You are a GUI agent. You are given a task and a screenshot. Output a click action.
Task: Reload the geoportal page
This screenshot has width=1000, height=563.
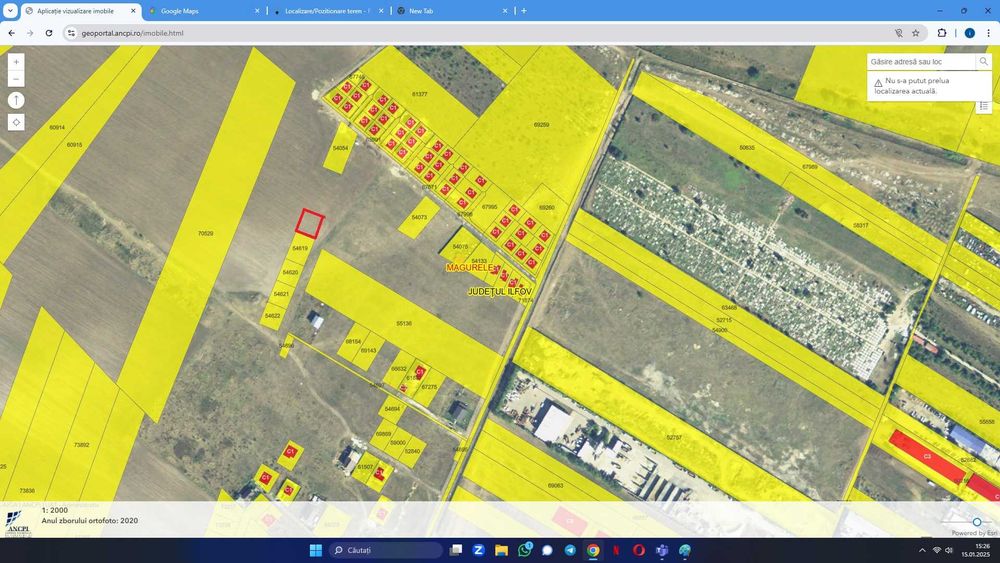48,33
